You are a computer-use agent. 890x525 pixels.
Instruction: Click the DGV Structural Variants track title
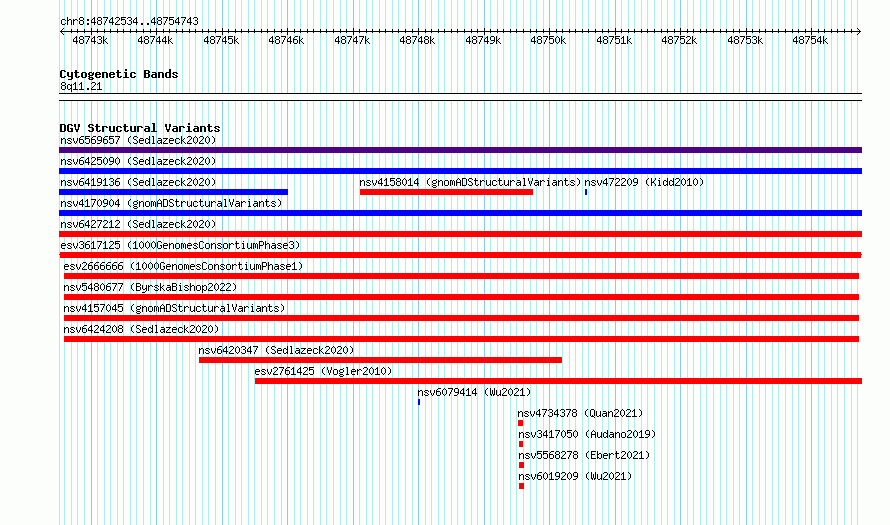click(x=140, y=128)
